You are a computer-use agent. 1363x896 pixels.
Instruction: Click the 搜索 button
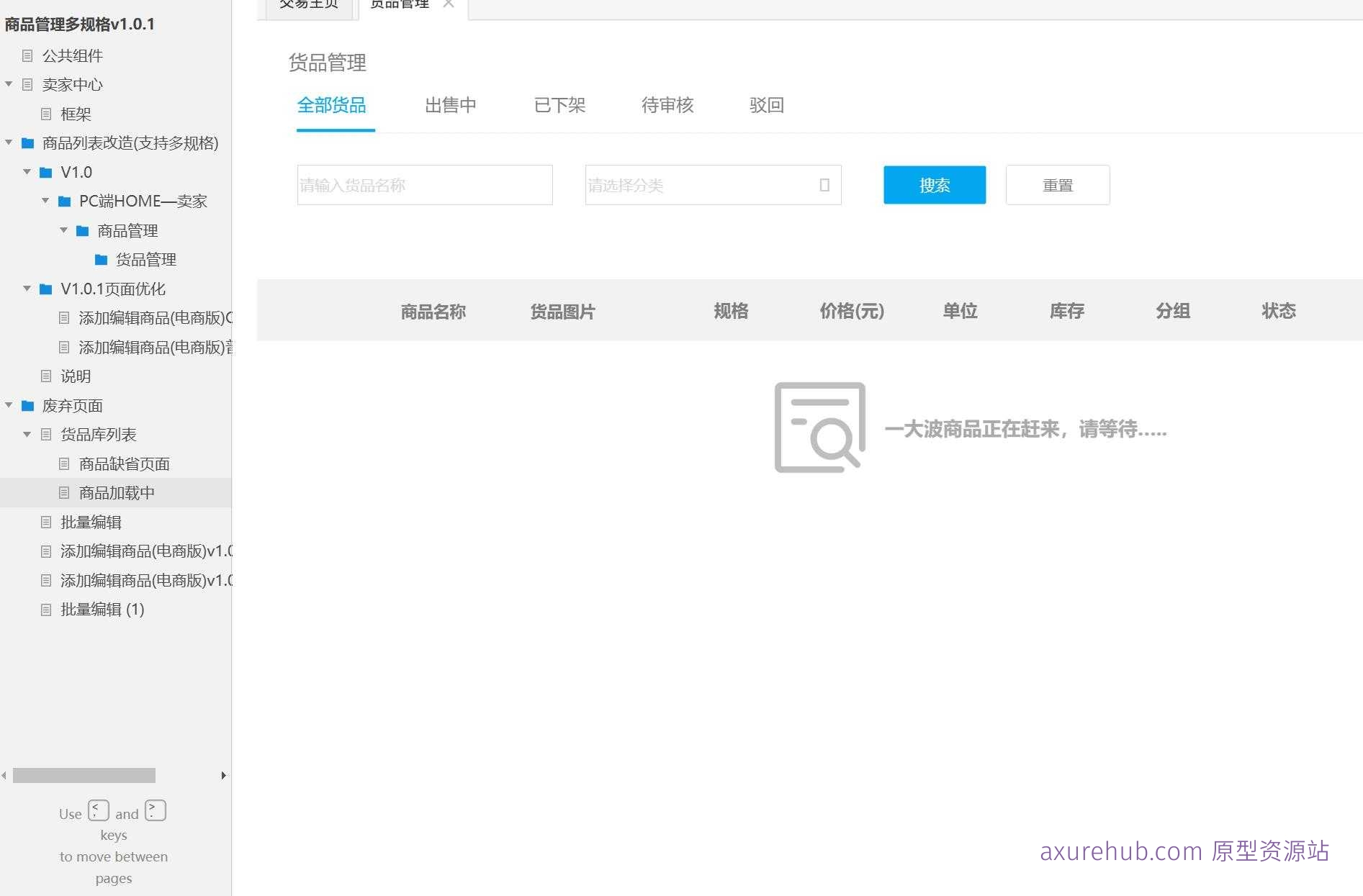[x=934, y=185]
